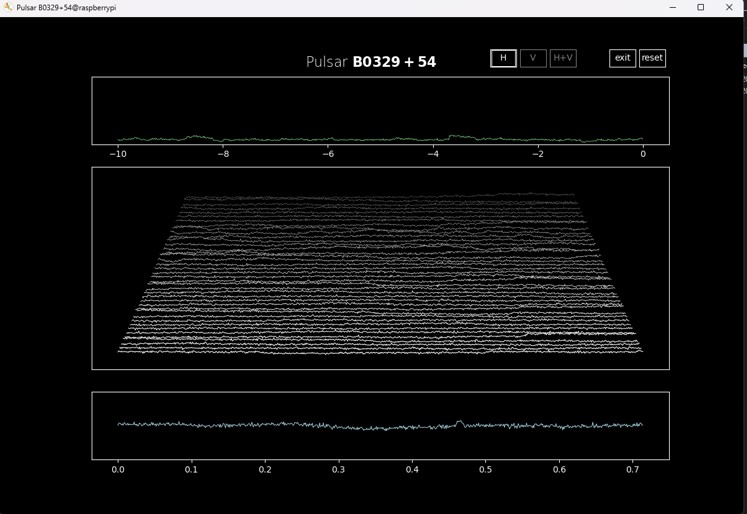Select the H polarization button
Screen dimensions: 747x514
[503, 58]
